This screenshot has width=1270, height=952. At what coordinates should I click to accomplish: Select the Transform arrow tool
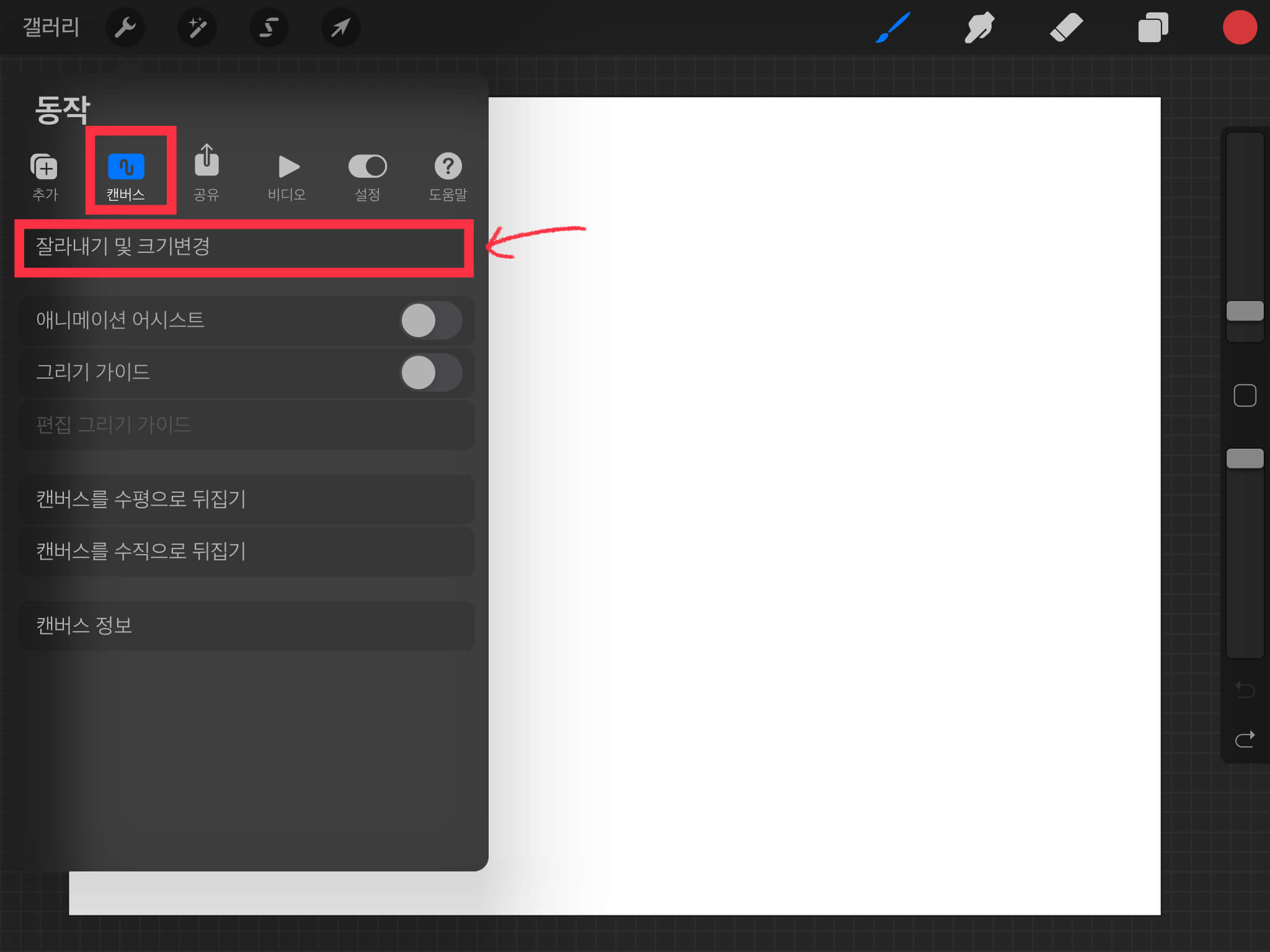(340, 27)
